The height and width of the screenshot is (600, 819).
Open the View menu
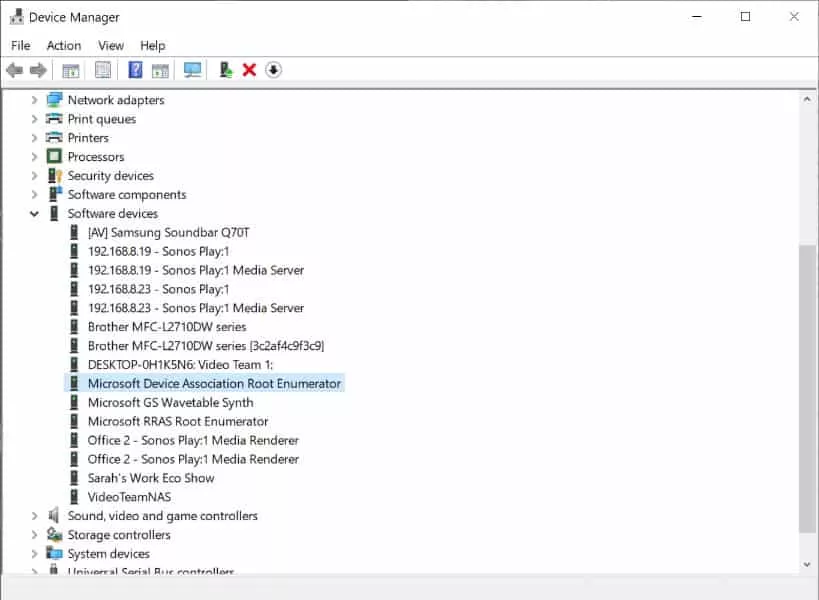[111, 45]
